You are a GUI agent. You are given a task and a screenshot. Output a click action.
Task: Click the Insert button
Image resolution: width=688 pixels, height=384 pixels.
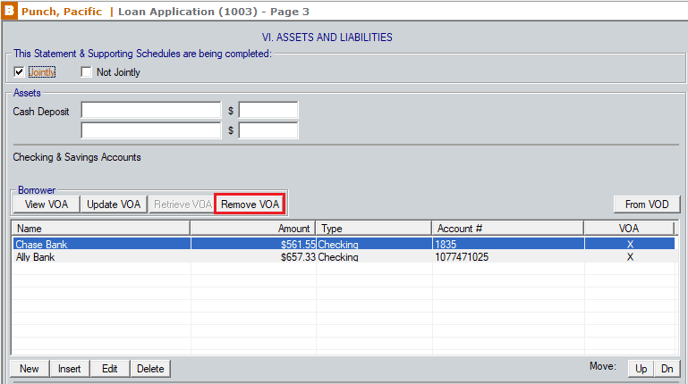point(69,369)
